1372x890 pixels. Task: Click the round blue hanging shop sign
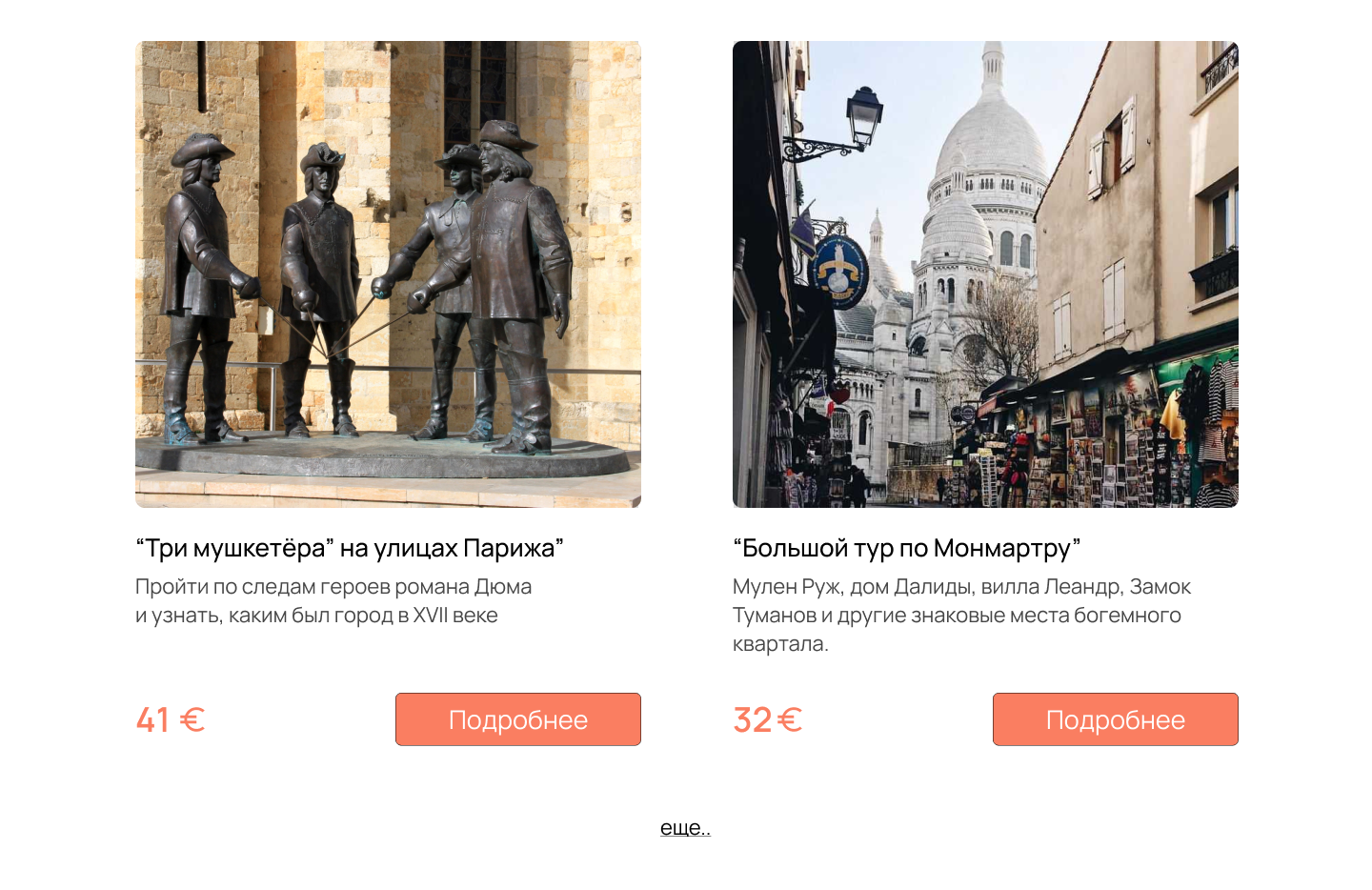[838, 272]
